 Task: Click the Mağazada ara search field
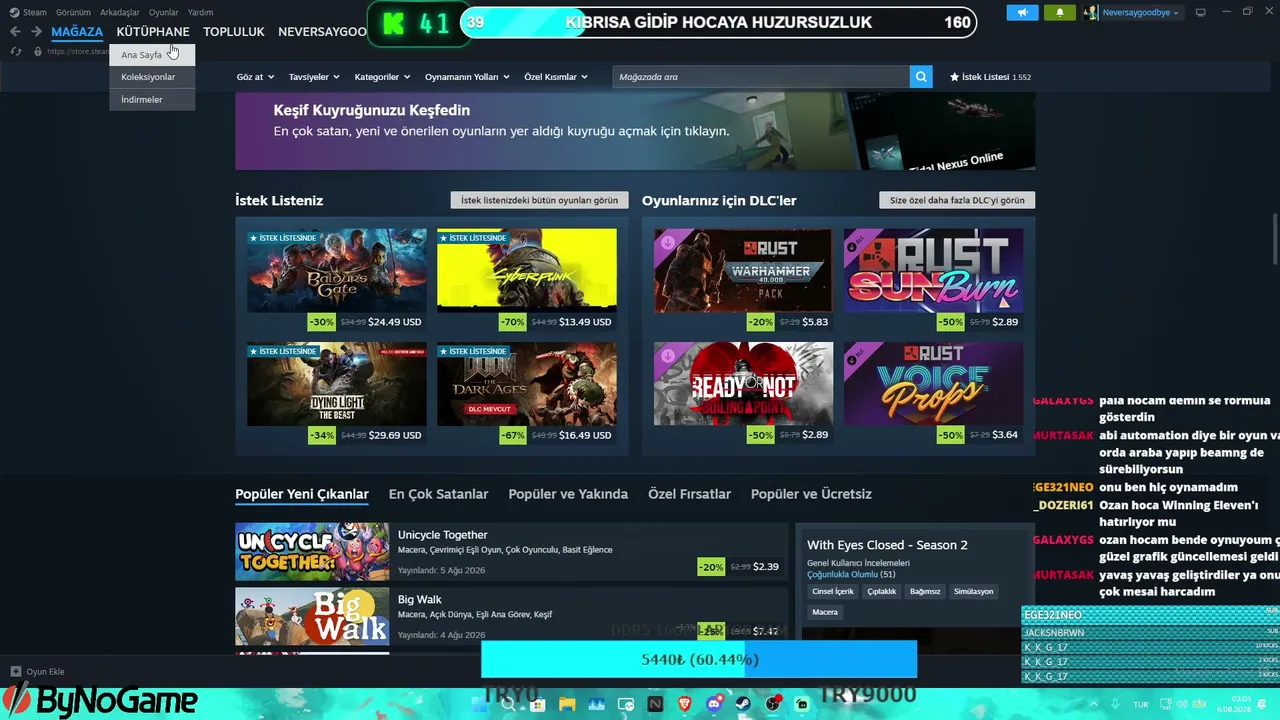[x=761, y=77]
